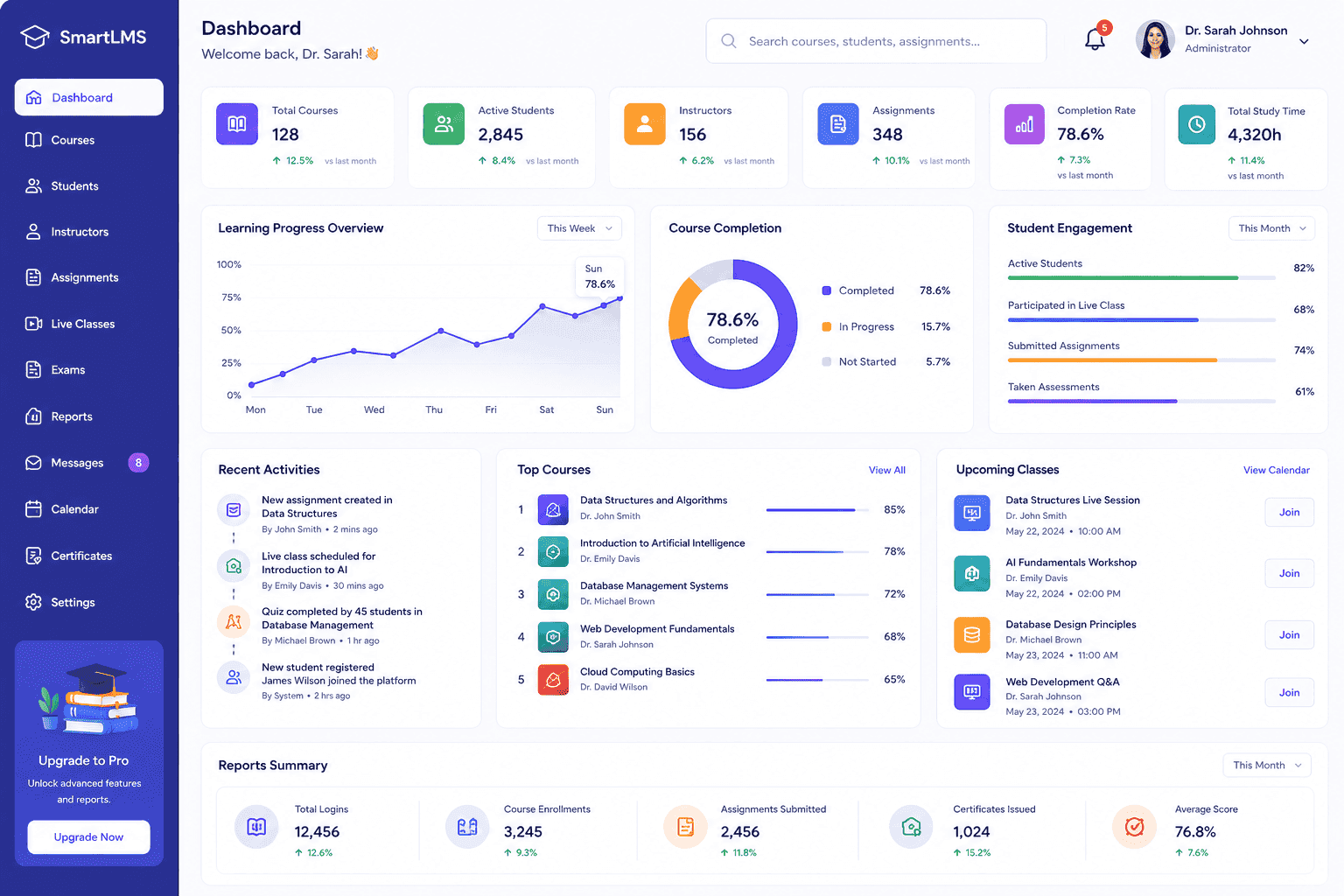Screen dimensions: 1344x896
Task: Click the Database Design Principles orange icon
Action: pos(971,635)
